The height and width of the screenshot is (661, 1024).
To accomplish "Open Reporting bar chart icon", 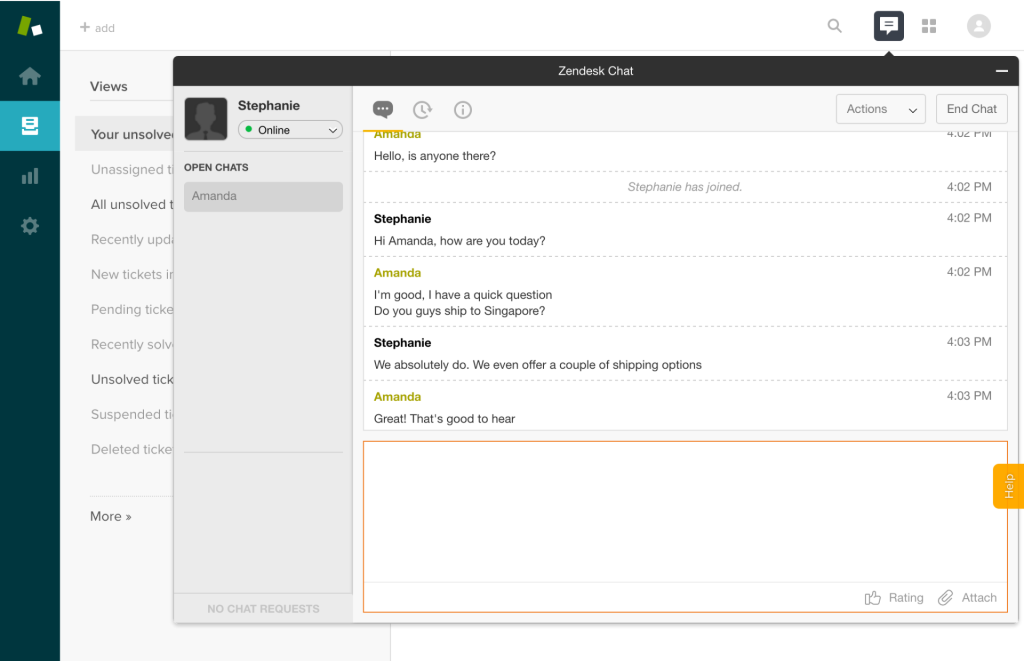I will point(29,176).
